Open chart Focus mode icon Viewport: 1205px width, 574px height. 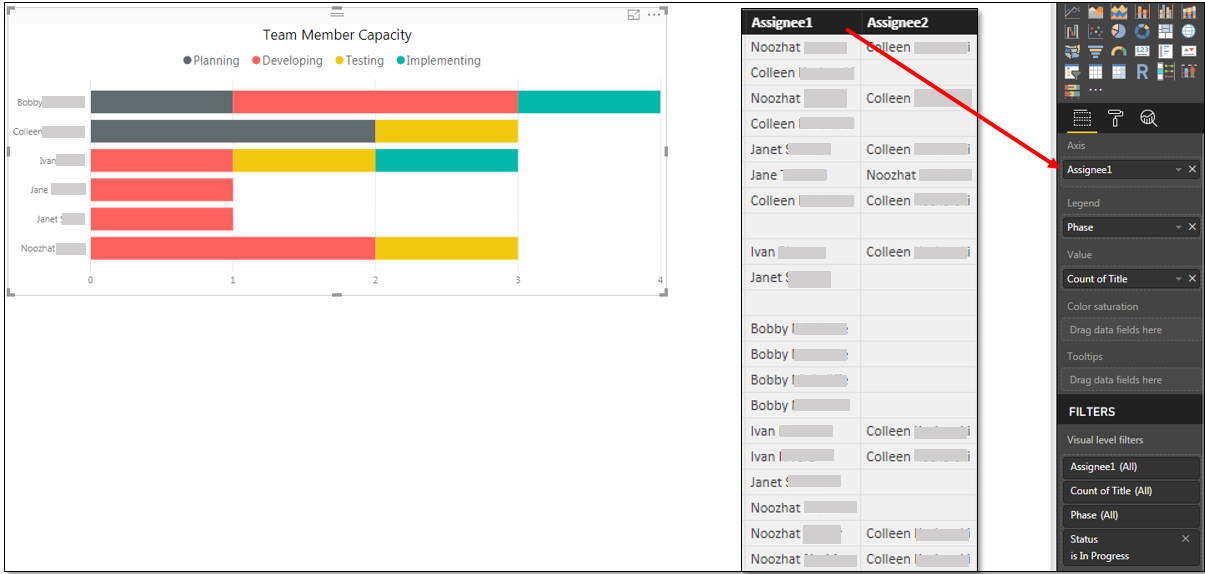tap(633, 15)
